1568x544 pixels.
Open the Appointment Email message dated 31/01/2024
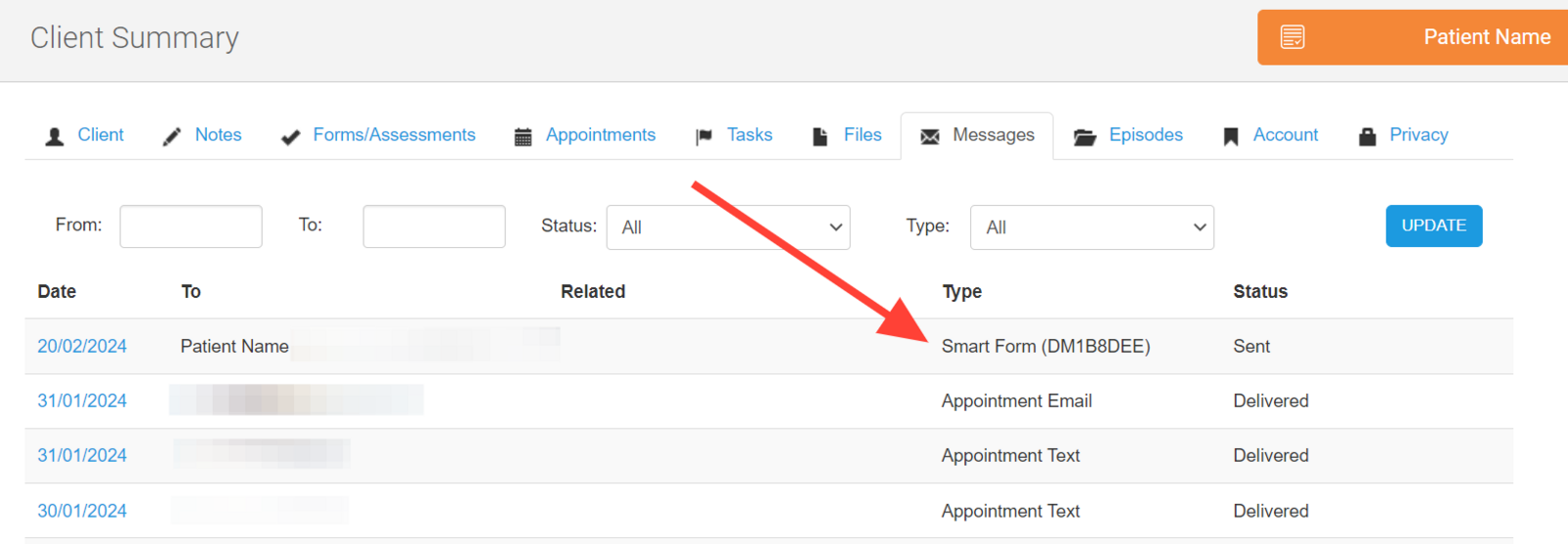82,401
